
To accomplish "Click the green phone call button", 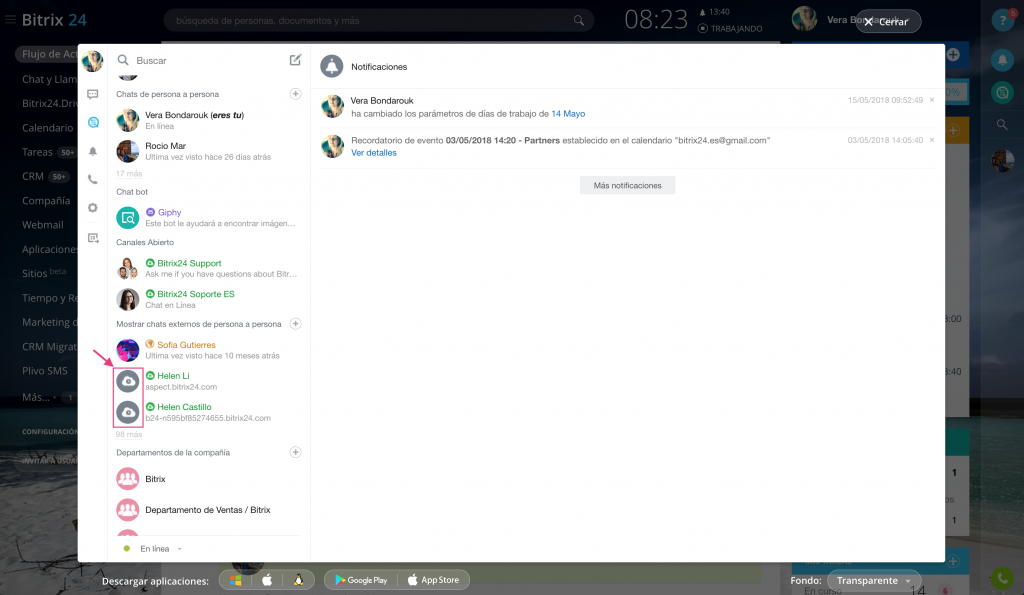I will [x=1002, y=578].
